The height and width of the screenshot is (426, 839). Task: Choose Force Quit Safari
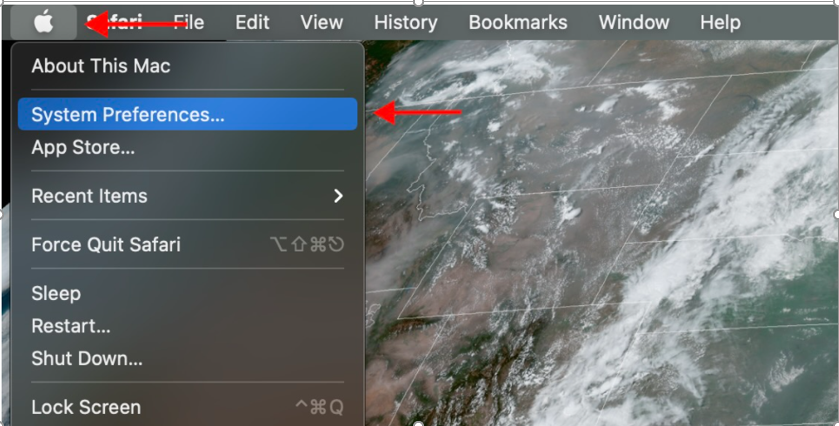pyautogui.click(x=187, y=245)
